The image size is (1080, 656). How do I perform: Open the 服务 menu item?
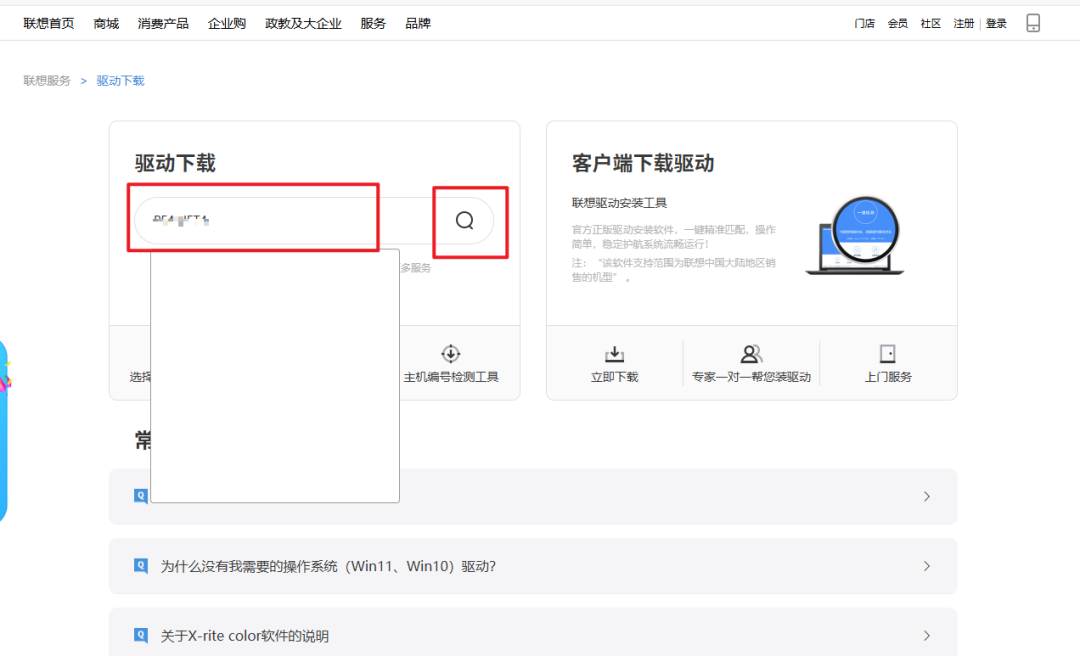373,23
